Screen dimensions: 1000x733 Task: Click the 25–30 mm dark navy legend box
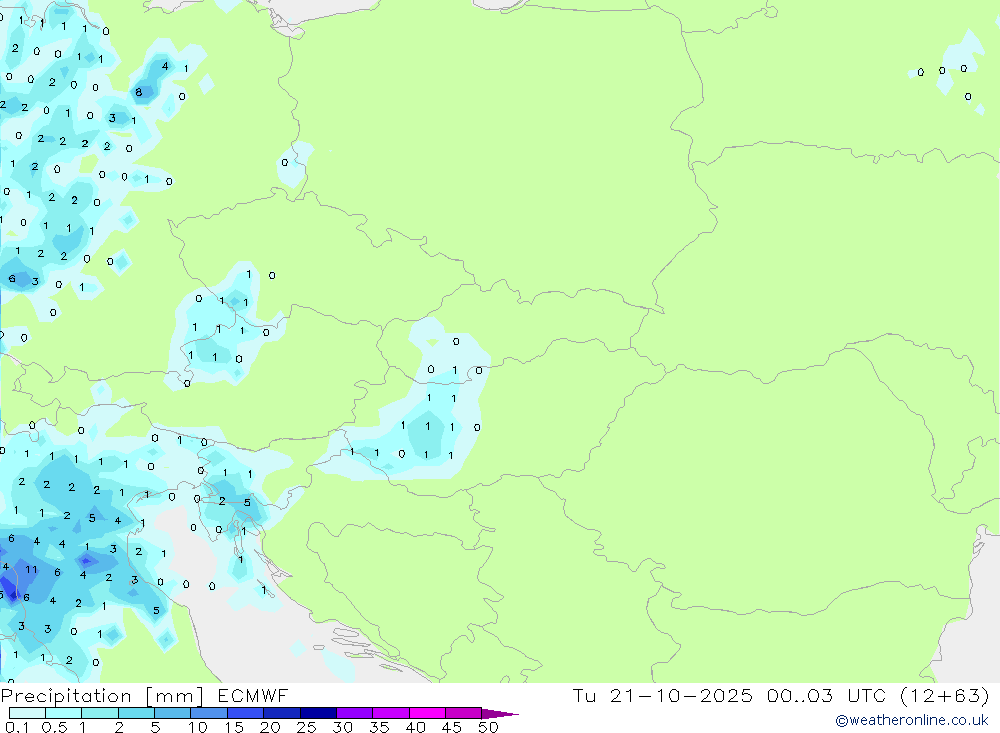318,713
